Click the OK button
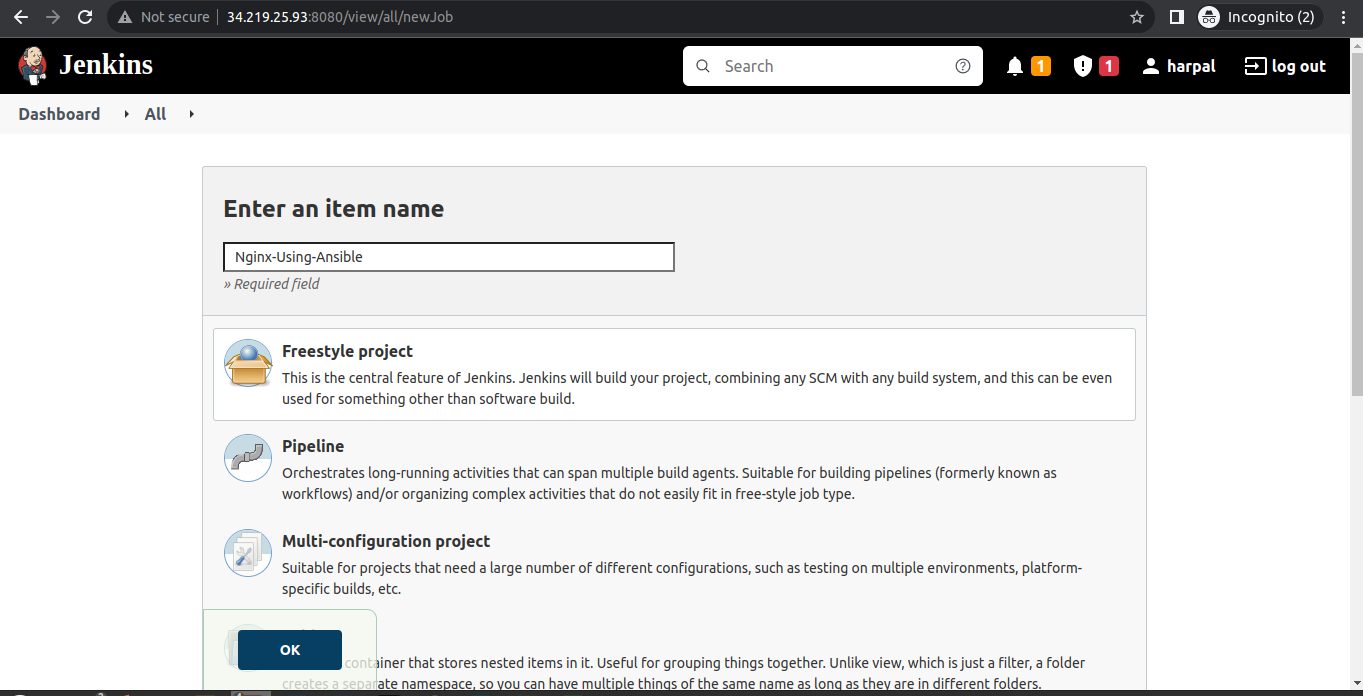This screenshot has width=1363, height=696. tap(290, 650)
